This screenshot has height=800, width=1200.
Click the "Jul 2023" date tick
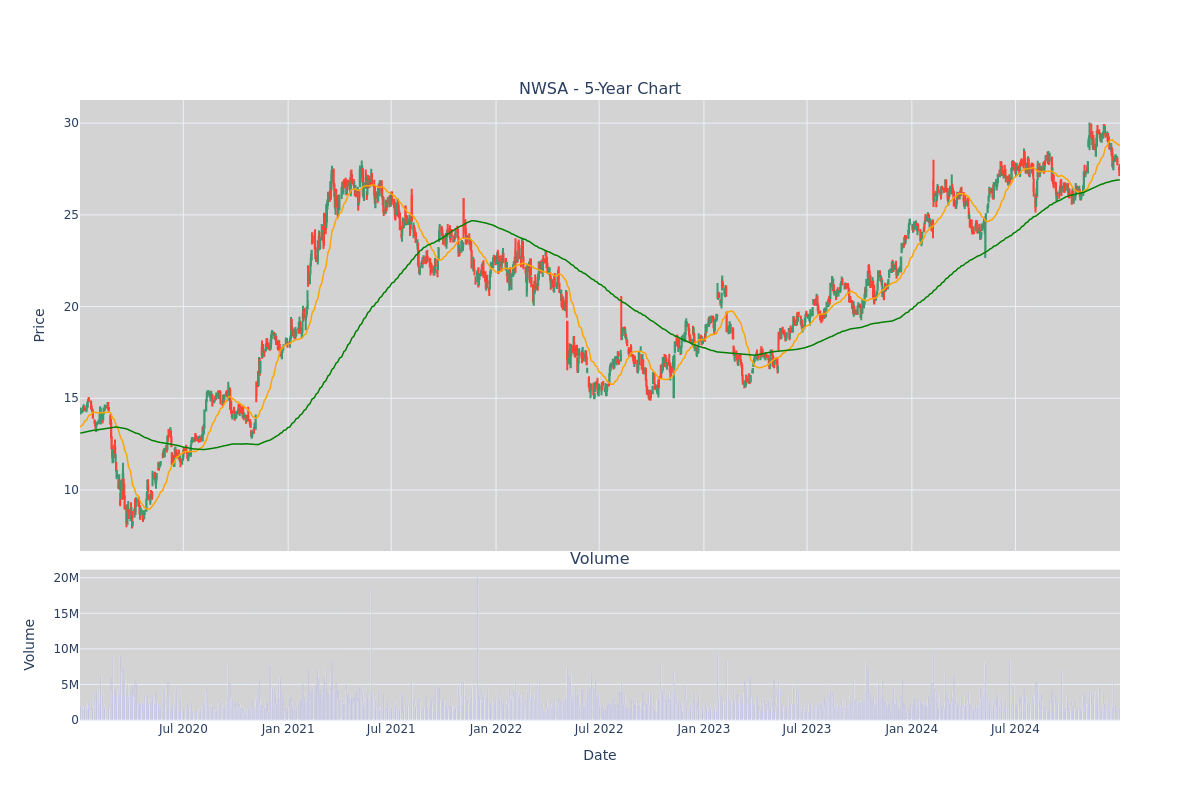click(x=807, y=729)
